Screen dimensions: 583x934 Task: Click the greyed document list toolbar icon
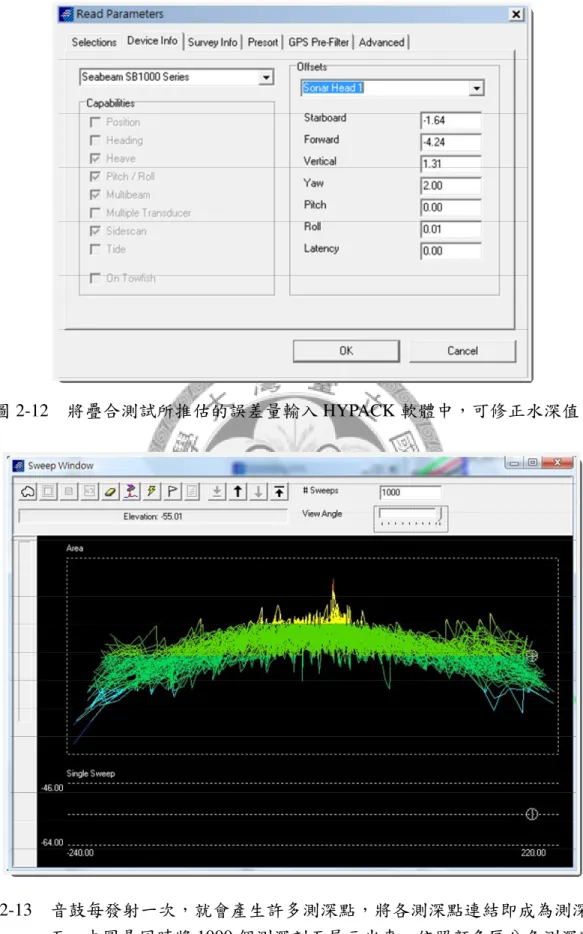192,492
